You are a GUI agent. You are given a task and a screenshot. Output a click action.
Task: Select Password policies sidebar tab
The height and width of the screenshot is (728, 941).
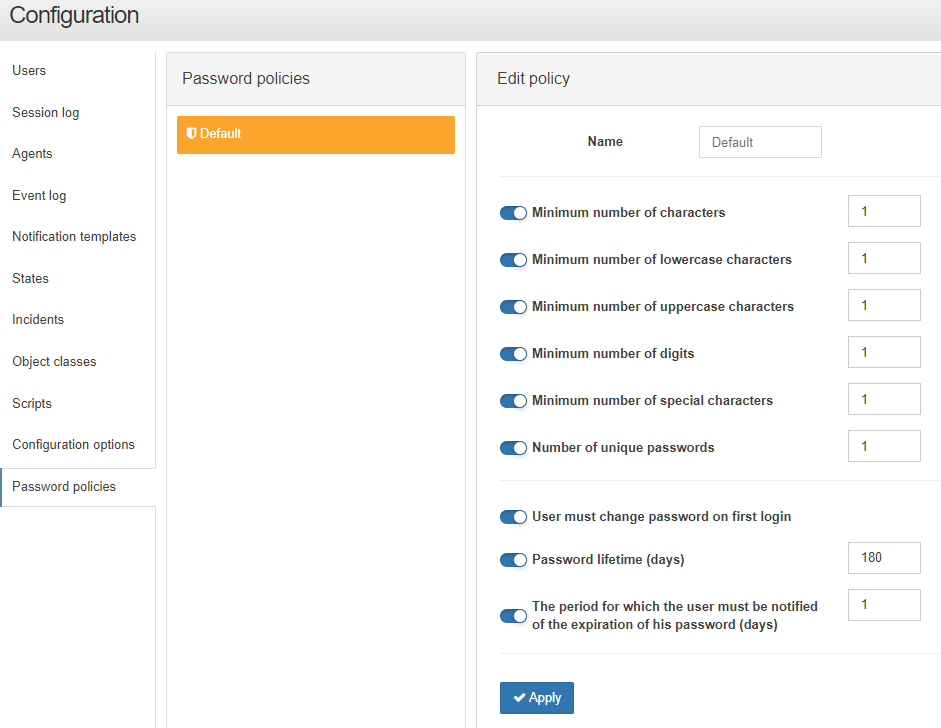pyautogui.click(x=78, y=487)
